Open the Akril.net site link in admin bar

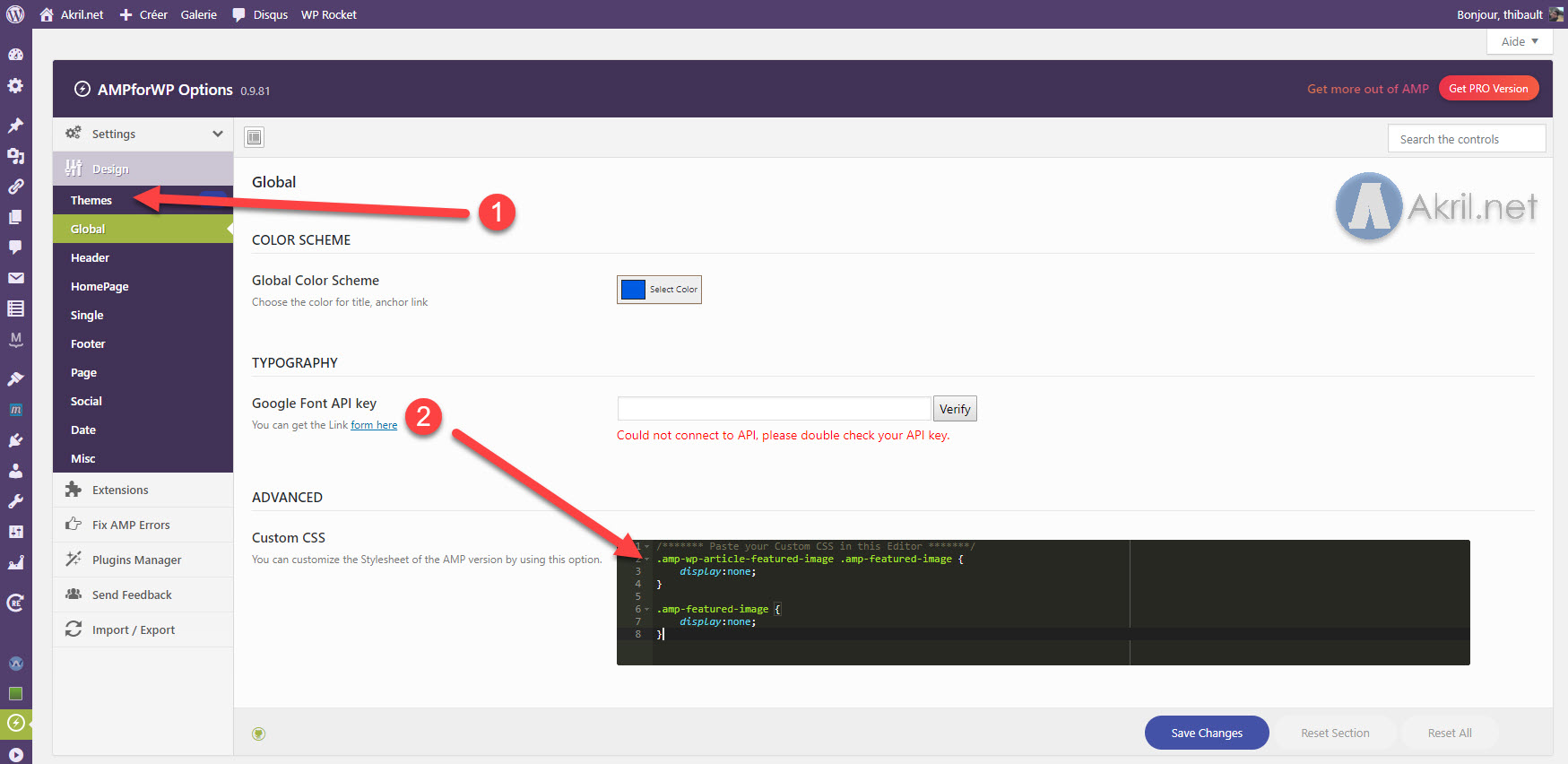click(72, 14)
